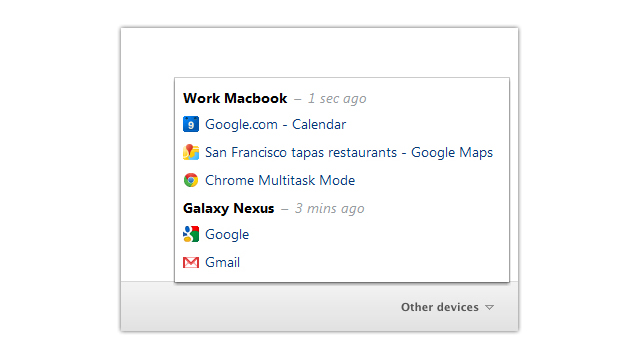
Task: Click the blue Google Calendar favicon
Action: (x=191, y=124)
